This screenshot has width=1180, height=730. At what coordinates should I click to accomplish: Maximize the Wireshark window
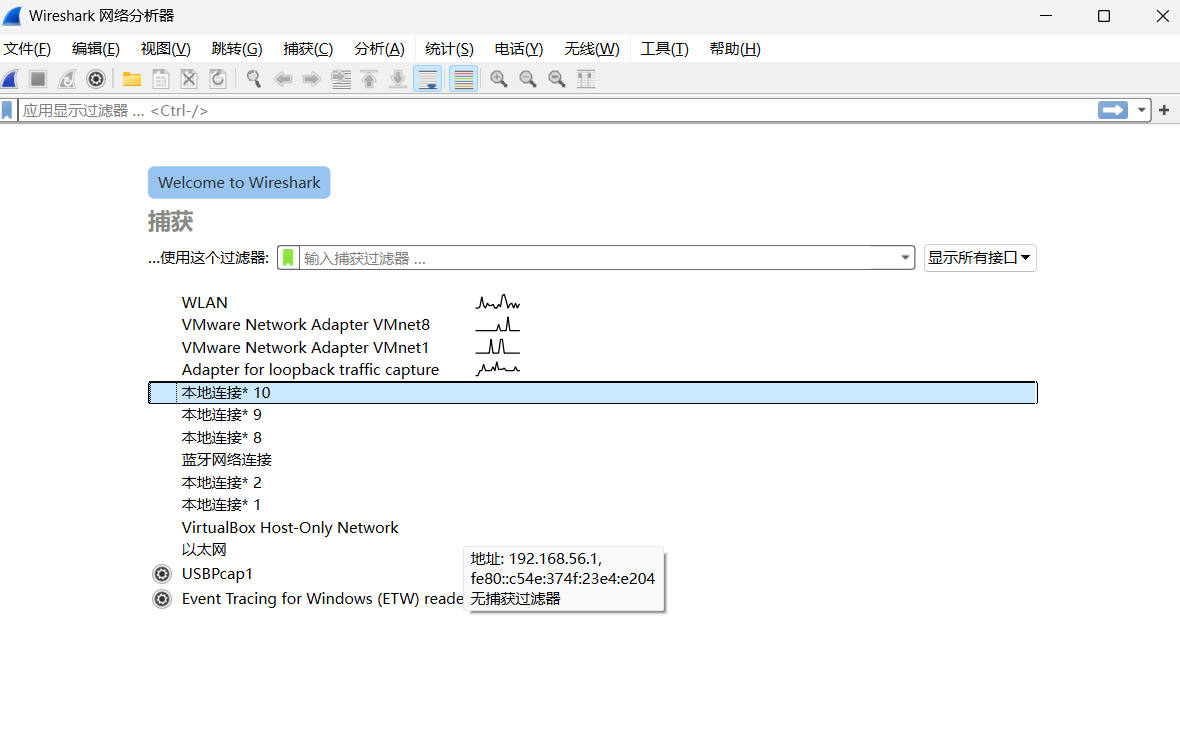[x=1104, y=17]
